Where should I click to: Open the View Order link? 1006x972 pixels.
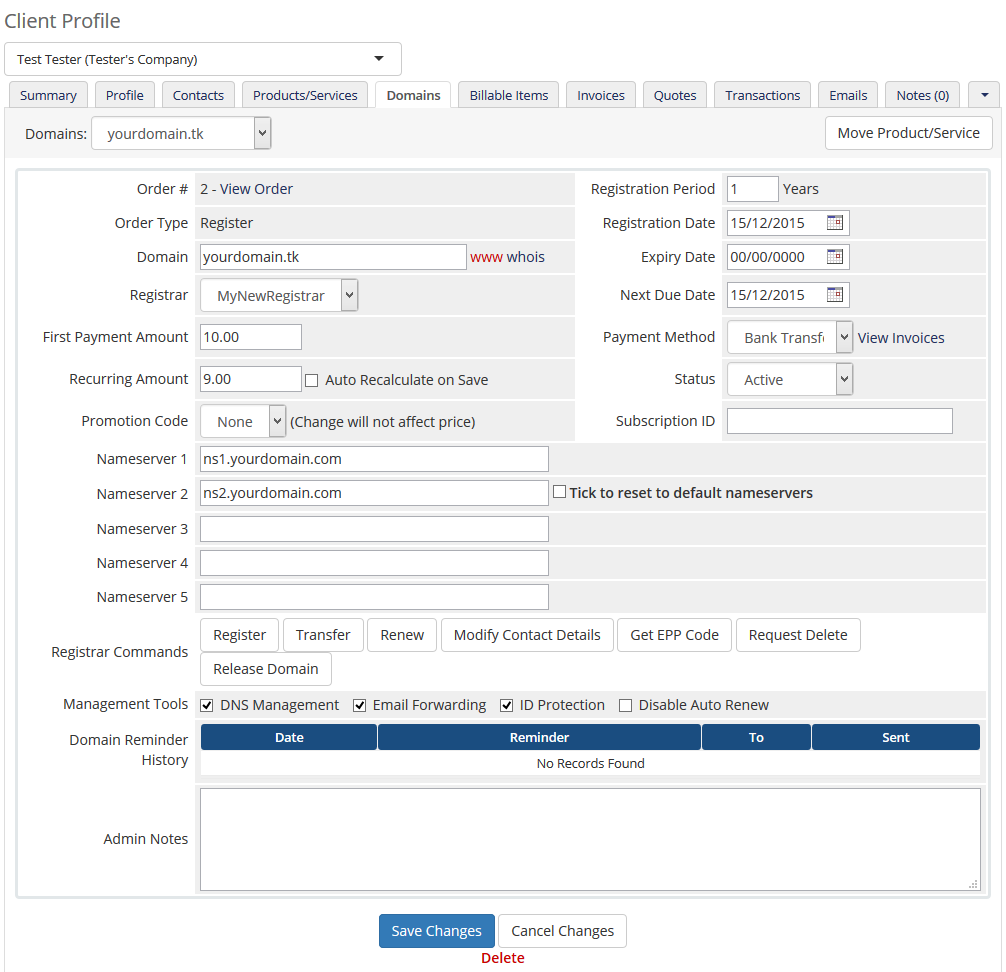[256, 189]
